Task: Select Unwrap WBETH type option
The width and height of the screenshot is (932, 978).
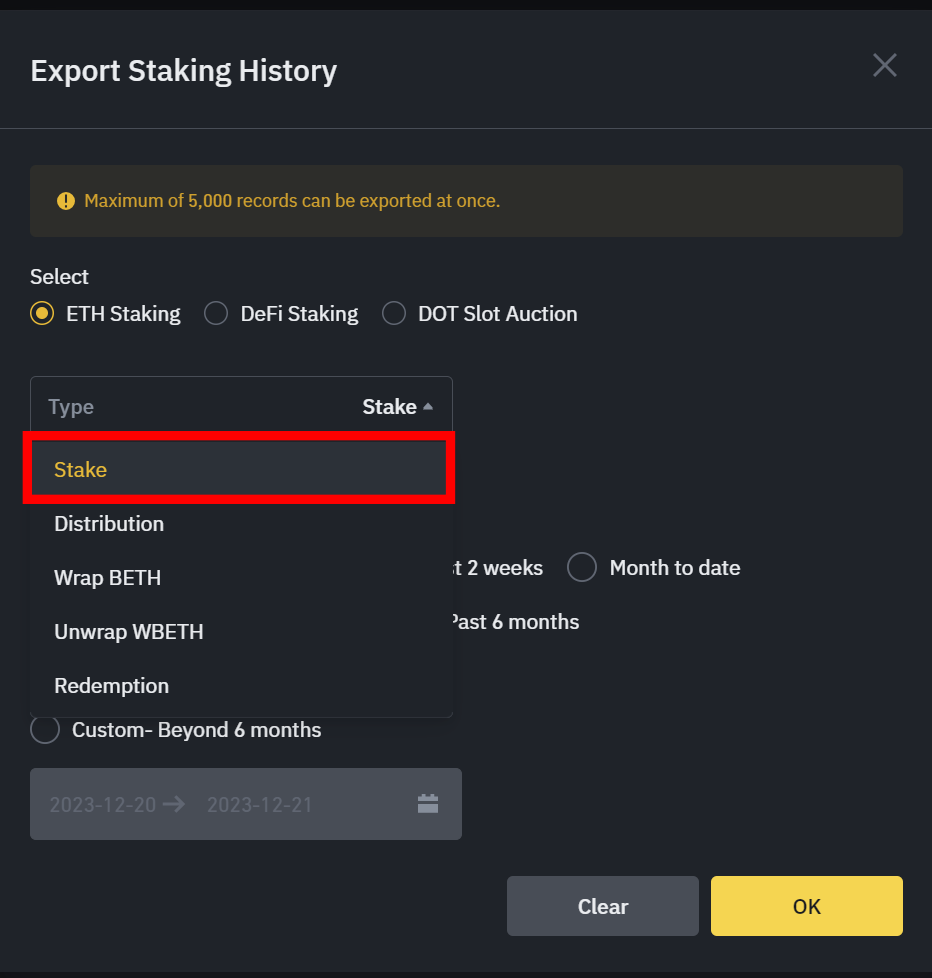Action: click(129, 632)
